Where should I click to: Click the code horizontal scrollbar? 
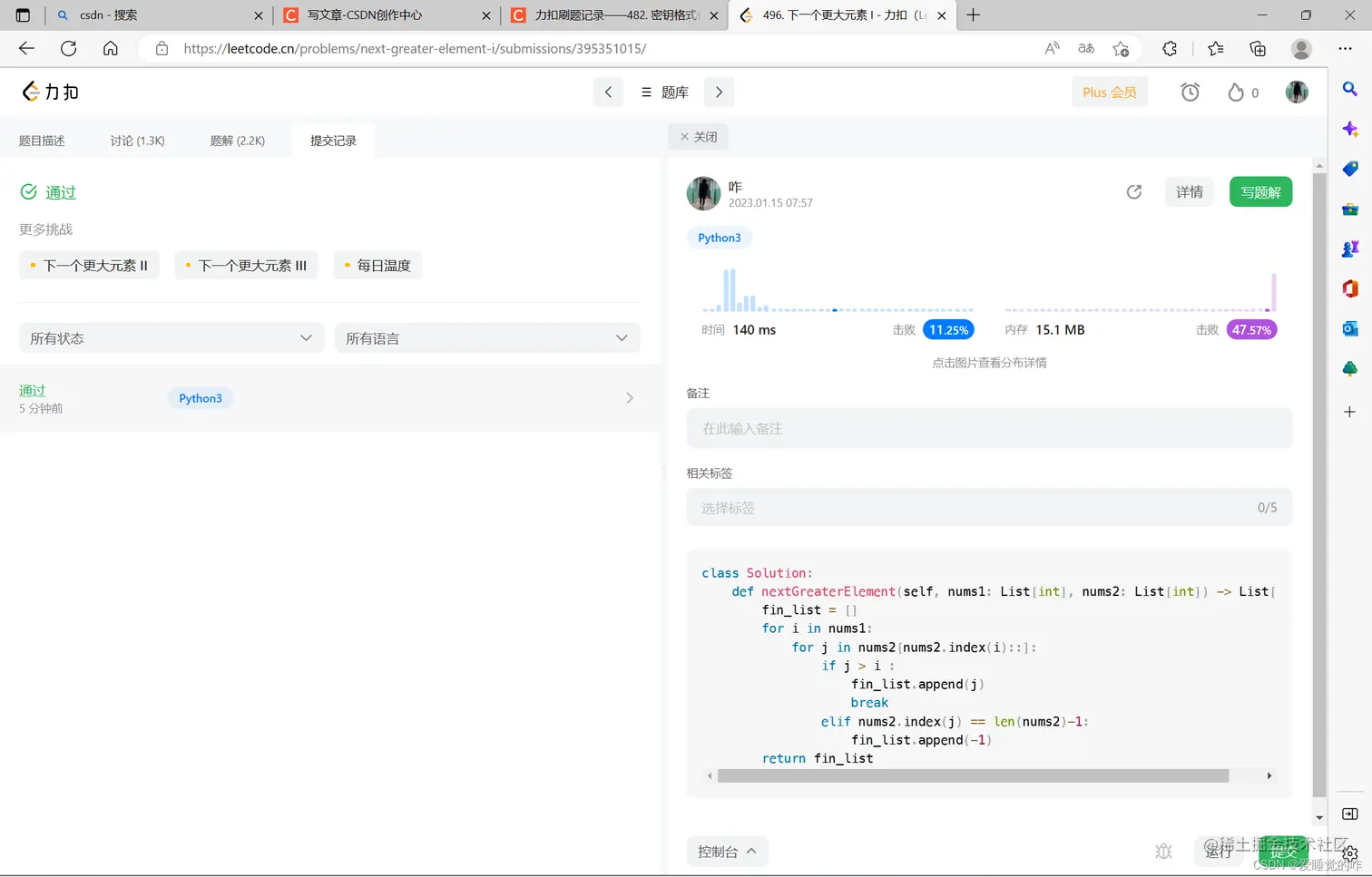(973, 776)
